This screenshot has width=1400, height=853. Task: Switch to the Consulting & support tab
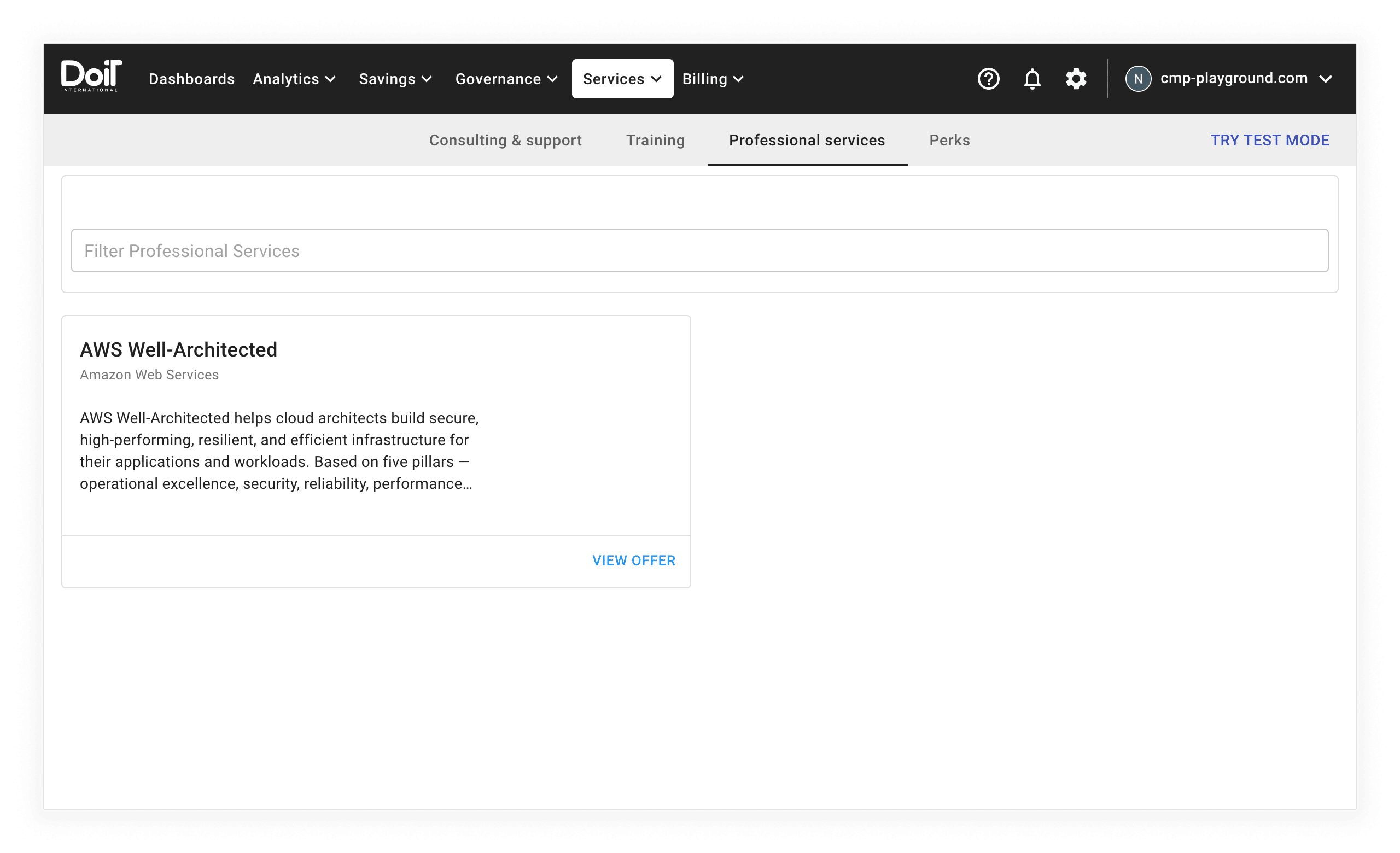coord(505,141)
